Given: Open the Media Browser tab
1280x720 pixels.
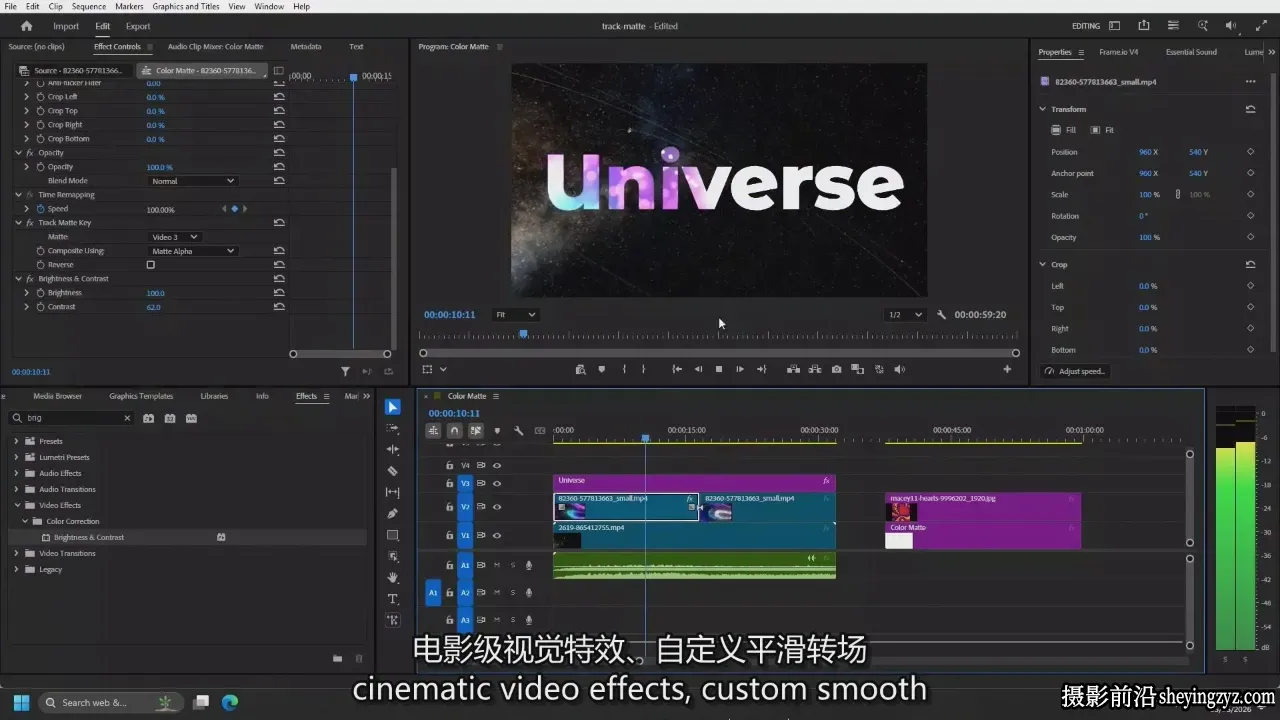Looking at the screenshot, I should tap(57, 396).
